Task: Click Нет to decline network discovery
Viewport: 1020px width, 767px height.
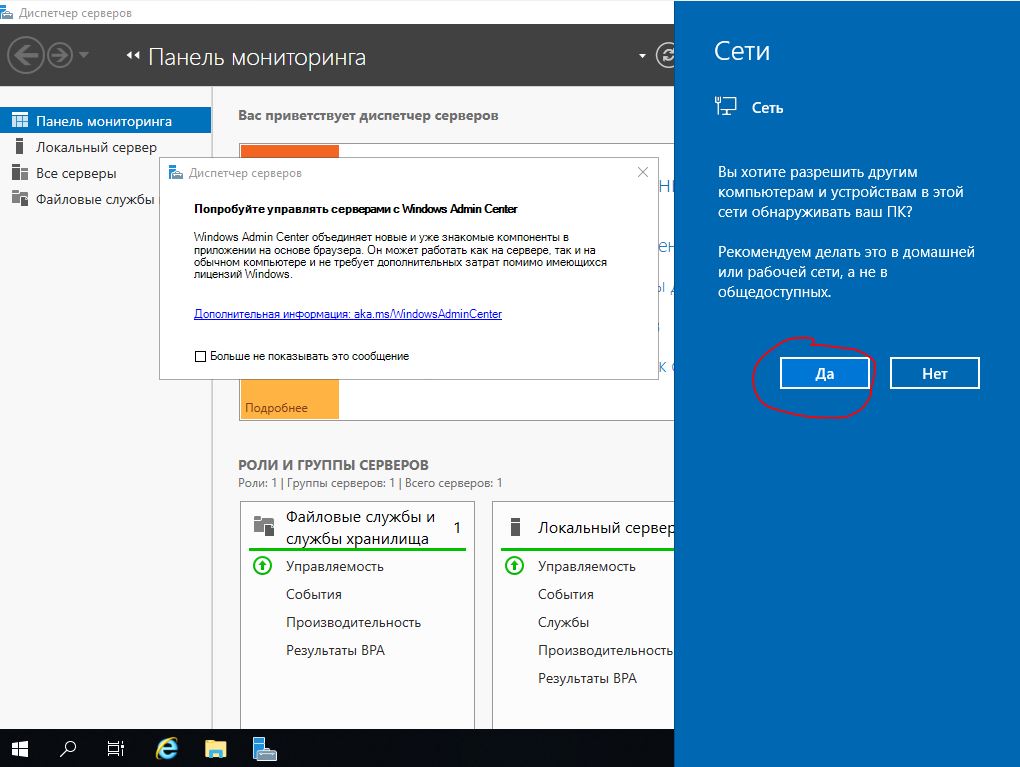Action: 934,374
